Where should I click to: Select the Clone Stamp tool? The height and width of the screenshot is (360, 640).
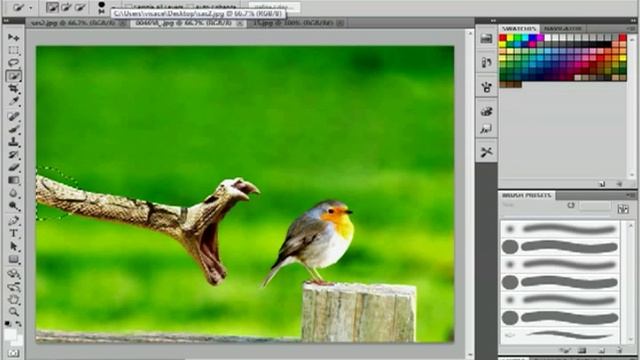[13, 142]
